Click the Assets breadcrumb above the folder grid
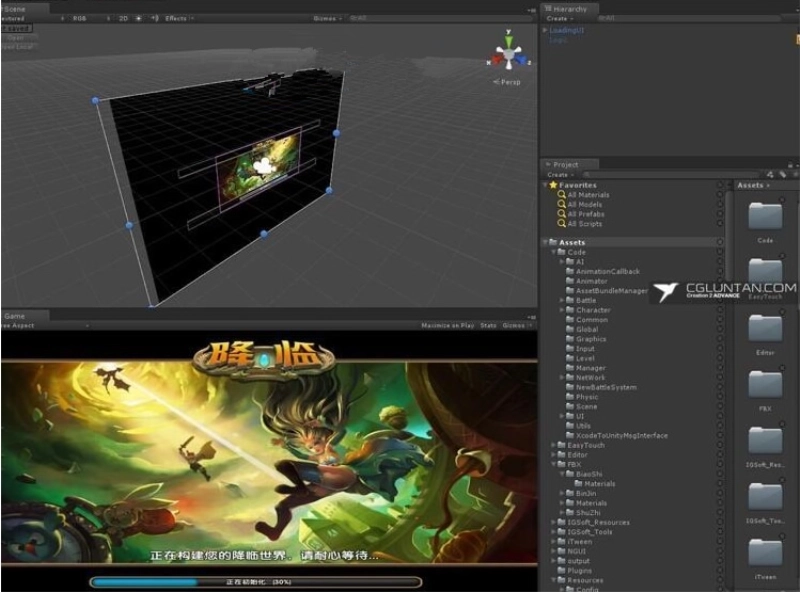Viewport: 800px width, 592px height. coord(751,185)
